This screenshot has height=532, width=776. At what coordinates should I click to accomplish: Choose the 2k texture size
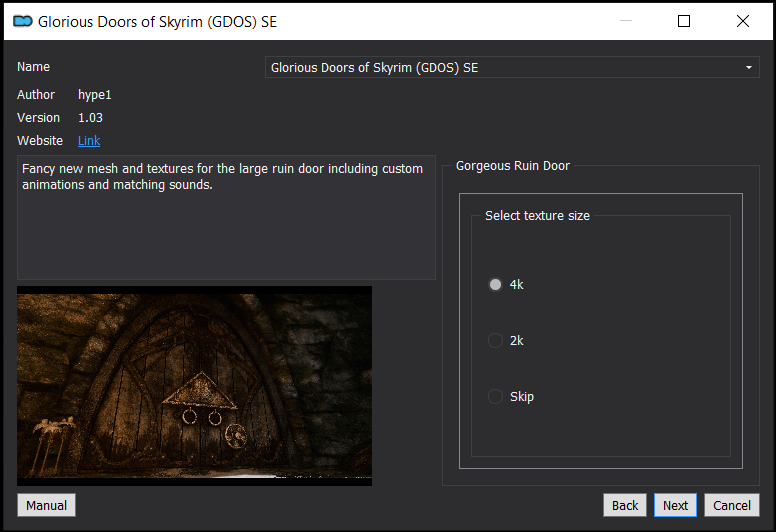tap(505, 340)
